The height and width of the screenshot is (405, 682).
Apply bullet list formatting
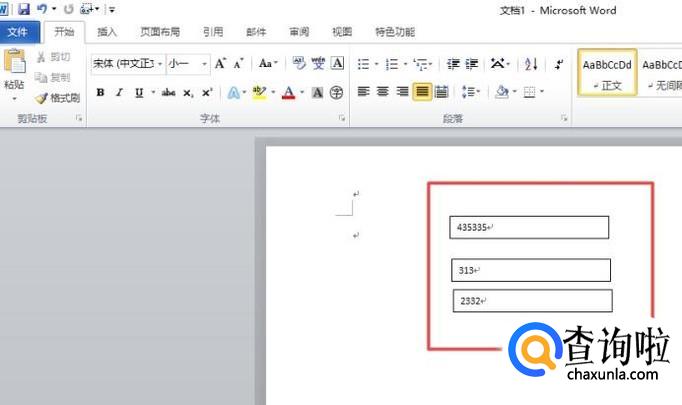(x=364, y=64)
